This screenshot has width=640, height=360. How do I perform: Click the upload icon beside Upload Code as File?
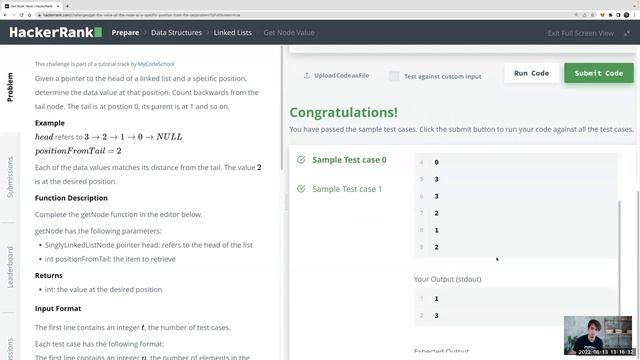(307, 76)
